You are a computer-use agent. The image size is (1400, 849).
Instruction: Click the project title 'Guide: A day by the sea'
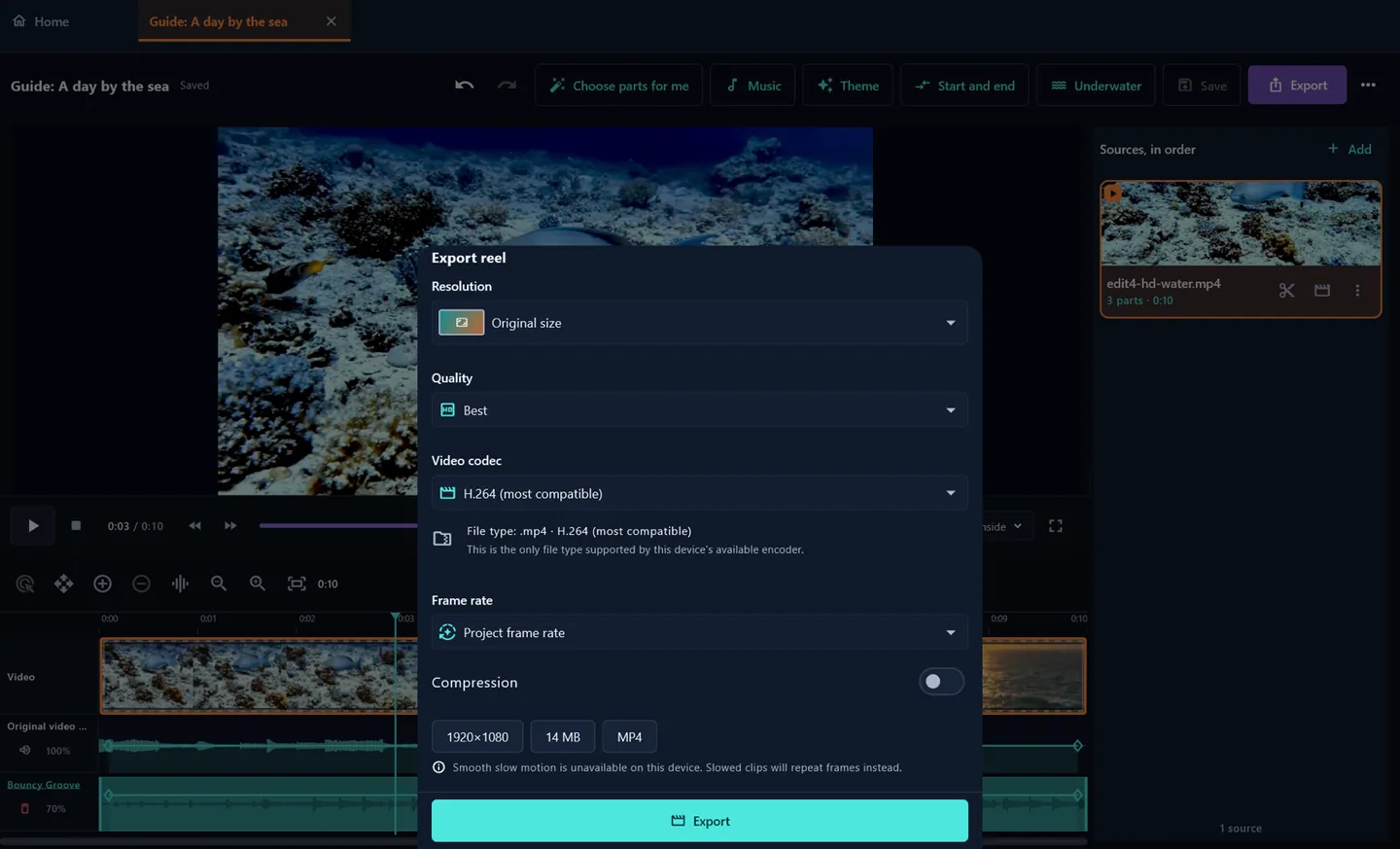point(89,86)
